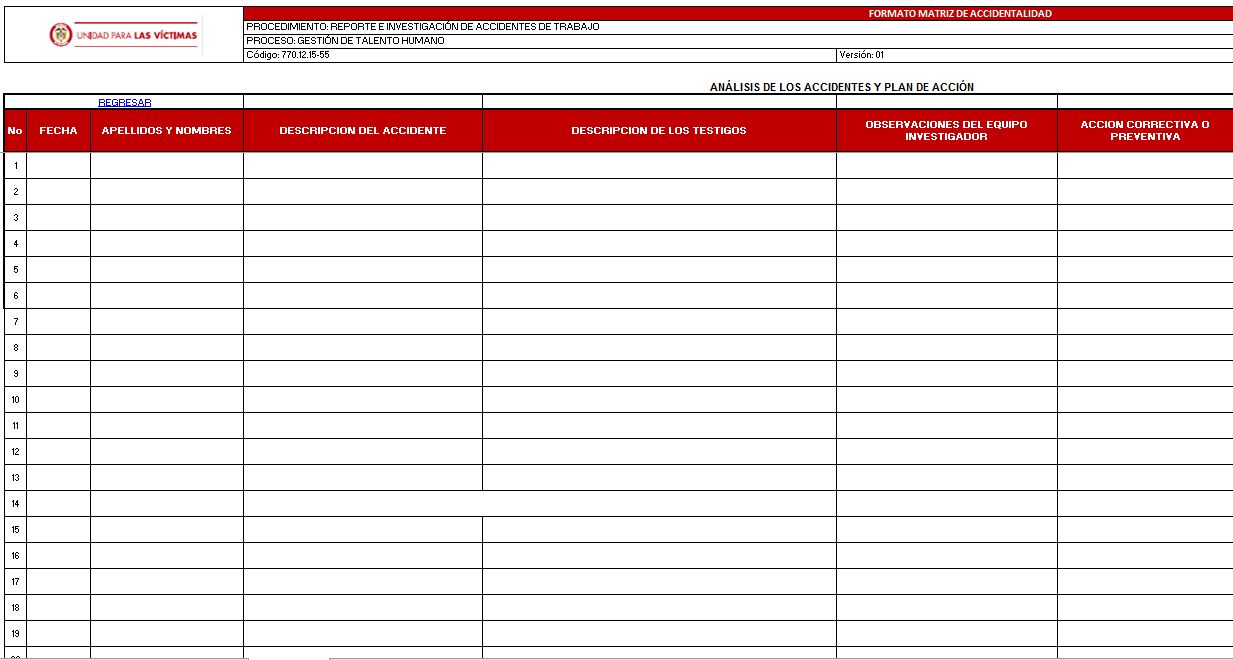
Task: Click the APELLIDOS Y NOMBRES column header
Action: [x=167, y=131]
